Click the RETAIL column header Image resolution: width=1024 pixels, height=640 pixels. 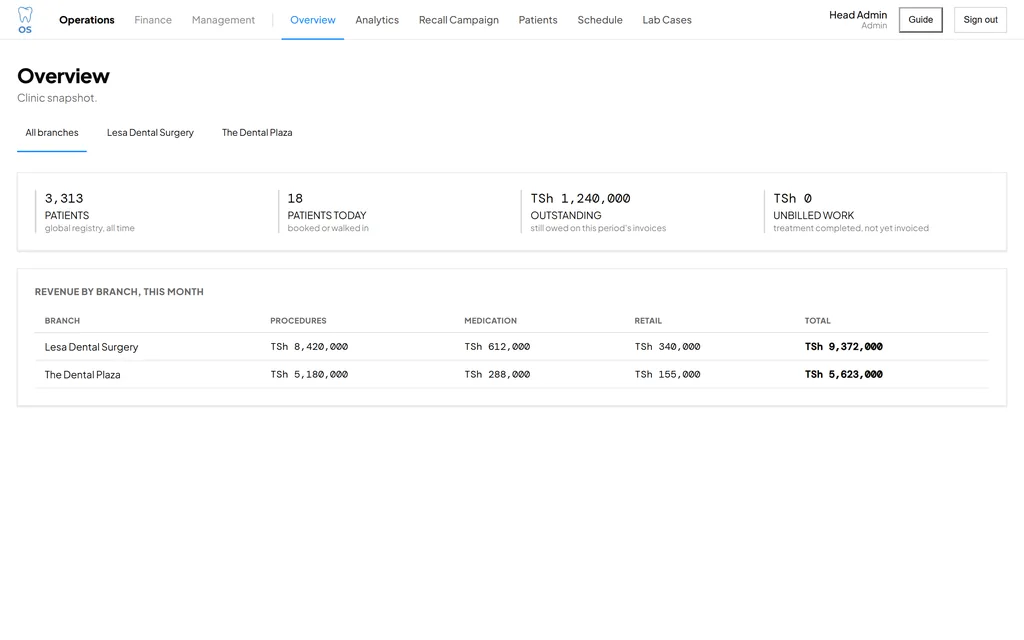(648, 321)
